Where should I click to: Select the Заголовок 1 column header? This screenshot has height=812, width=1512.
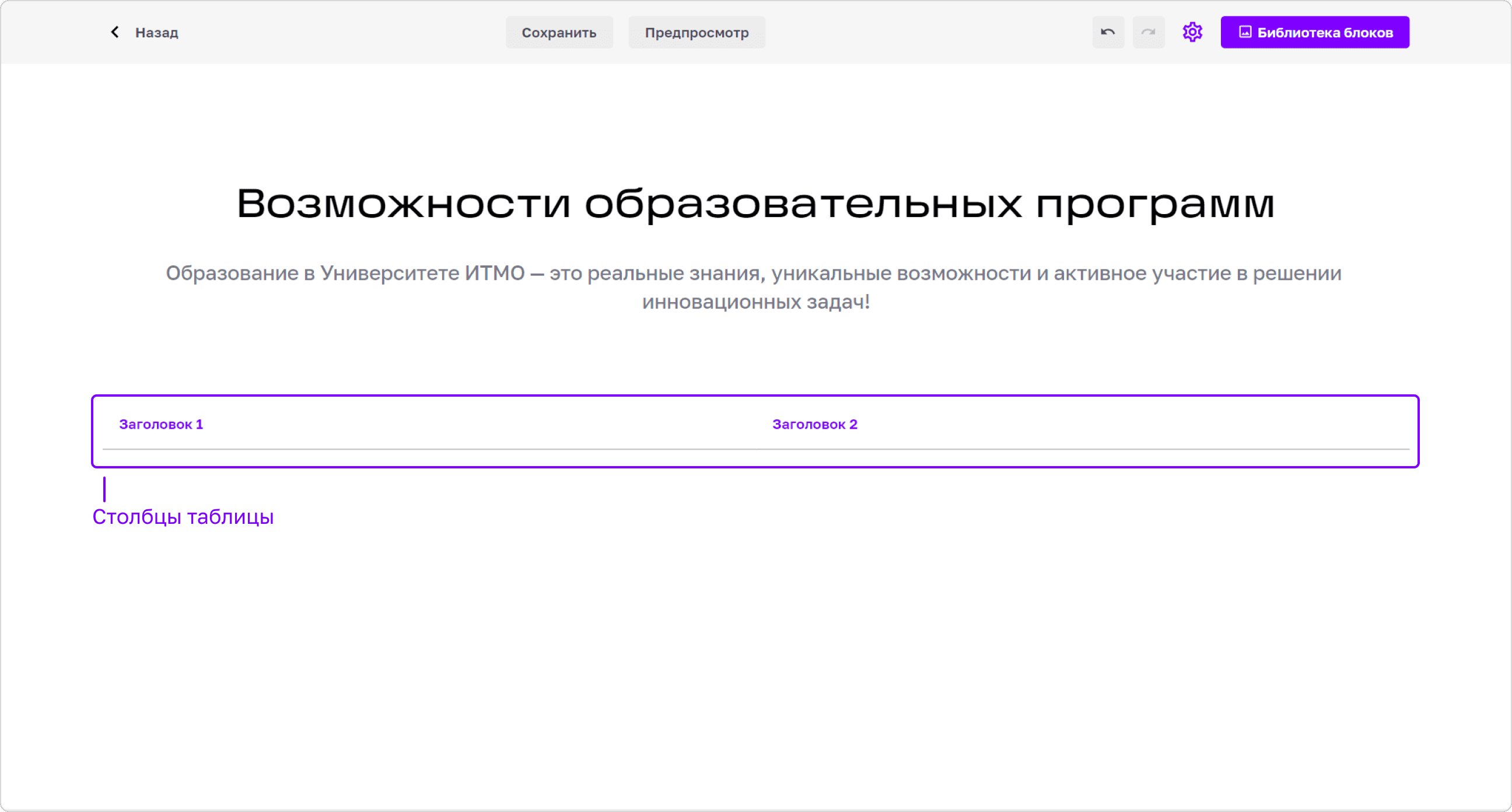point(161,424)
